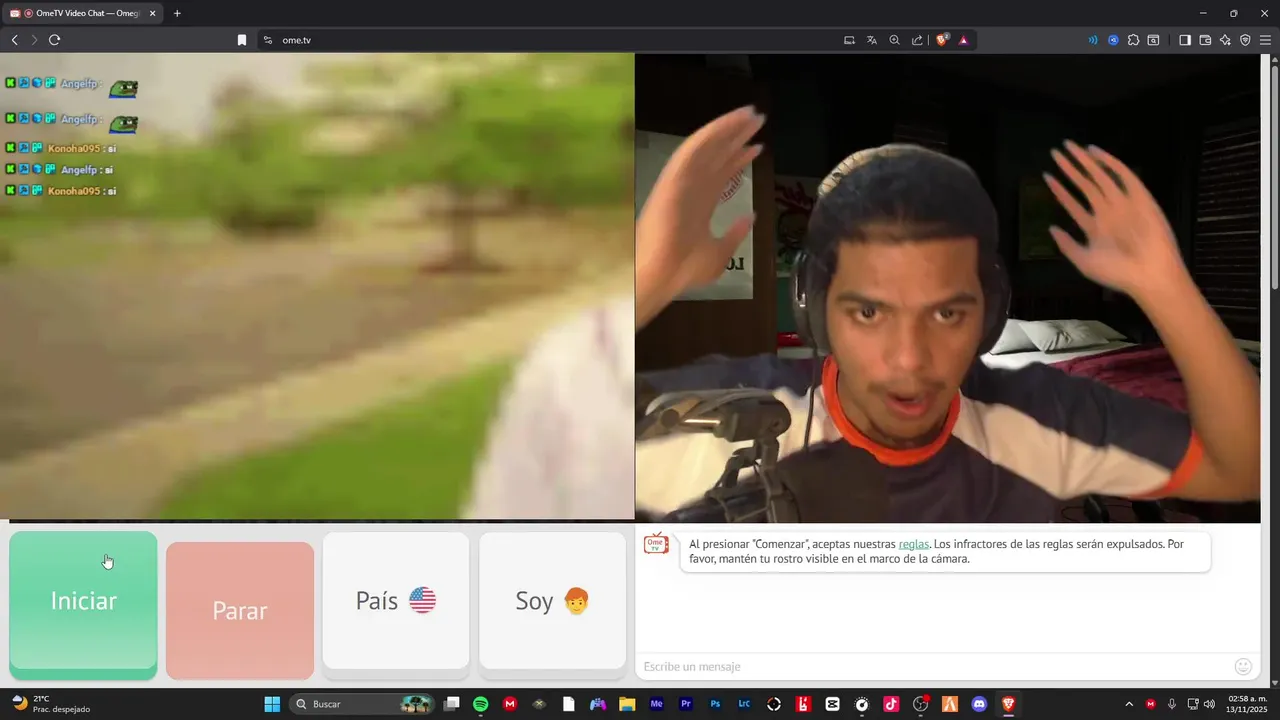Viewport: 1280px width, 720px height.
Task: Toggle the browser sidebar panel
Action: (1184, 40)
